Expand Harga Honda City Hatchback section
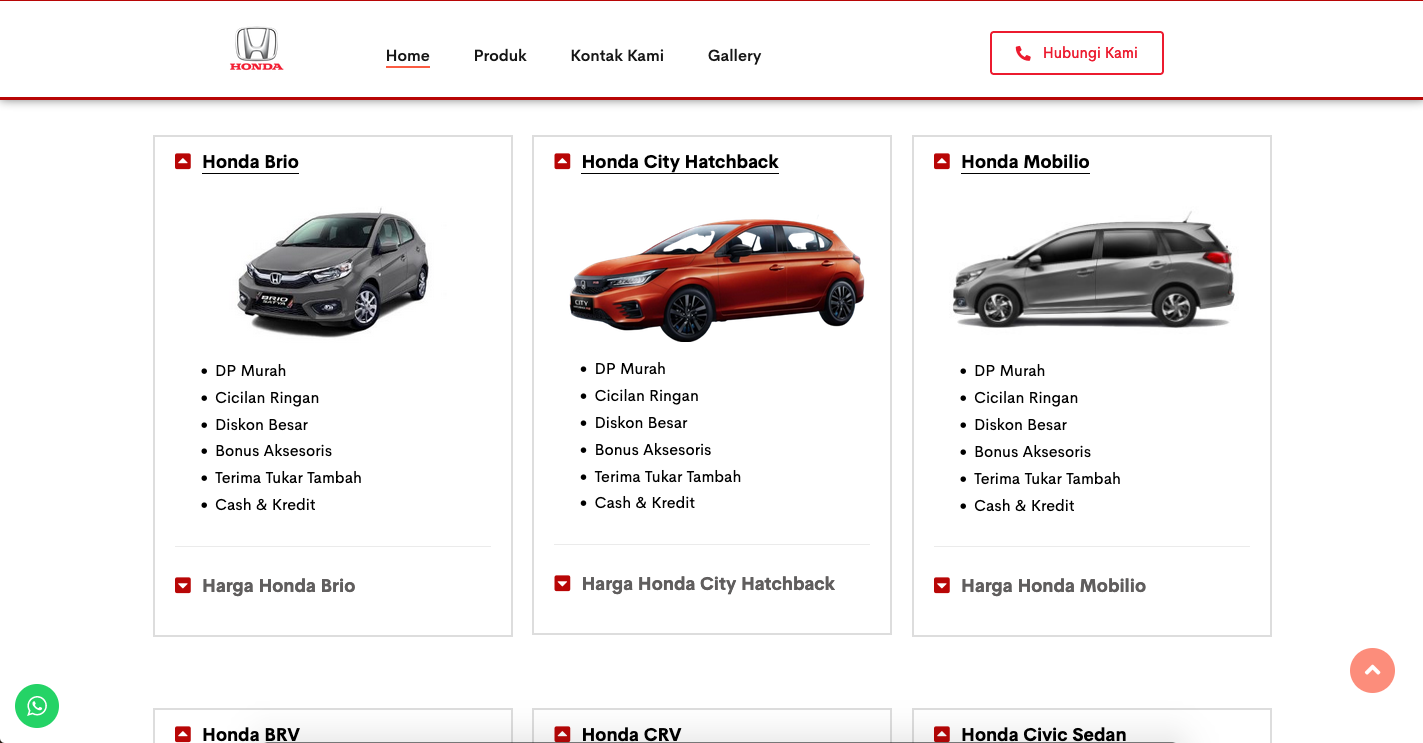 point(707,584)
